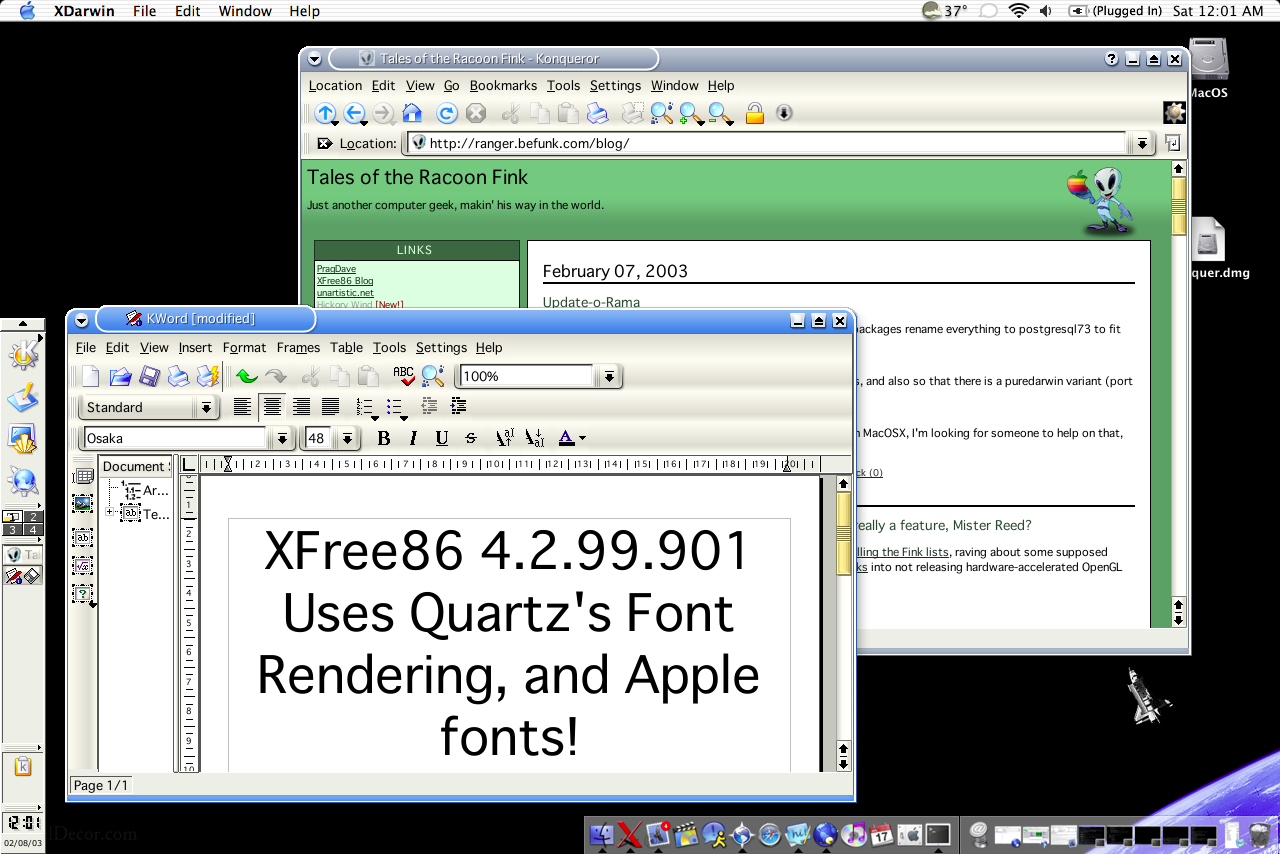Open the XFree86 Blog link

(x=345, y=281)
